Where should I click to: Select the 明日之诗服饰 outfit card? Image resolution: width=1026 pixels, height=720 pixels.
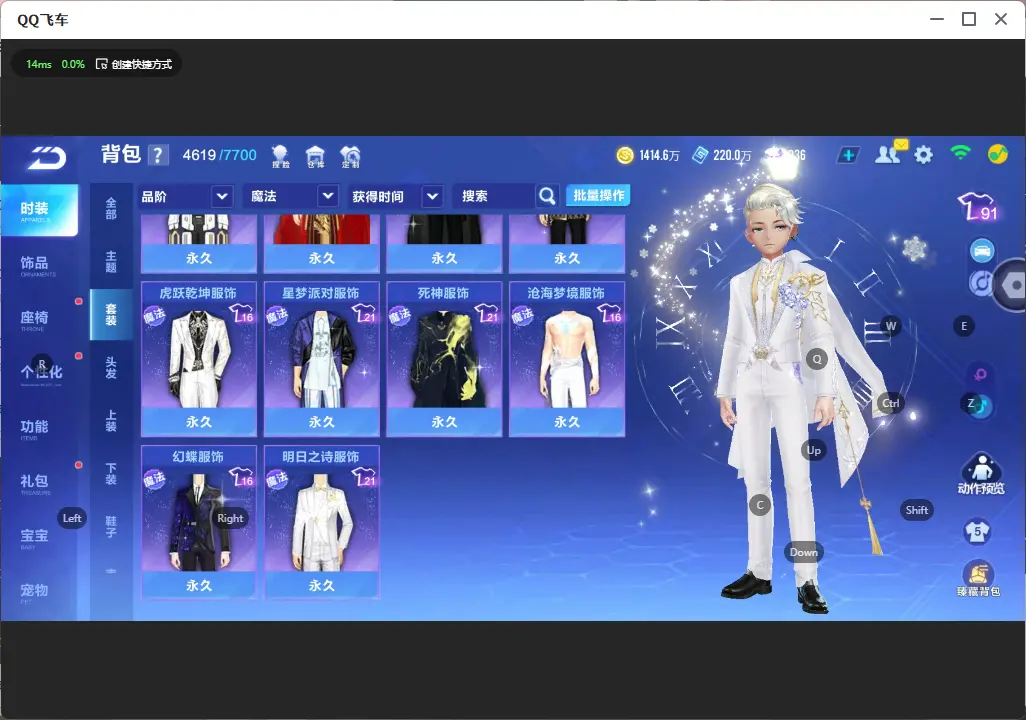point(321,522)
